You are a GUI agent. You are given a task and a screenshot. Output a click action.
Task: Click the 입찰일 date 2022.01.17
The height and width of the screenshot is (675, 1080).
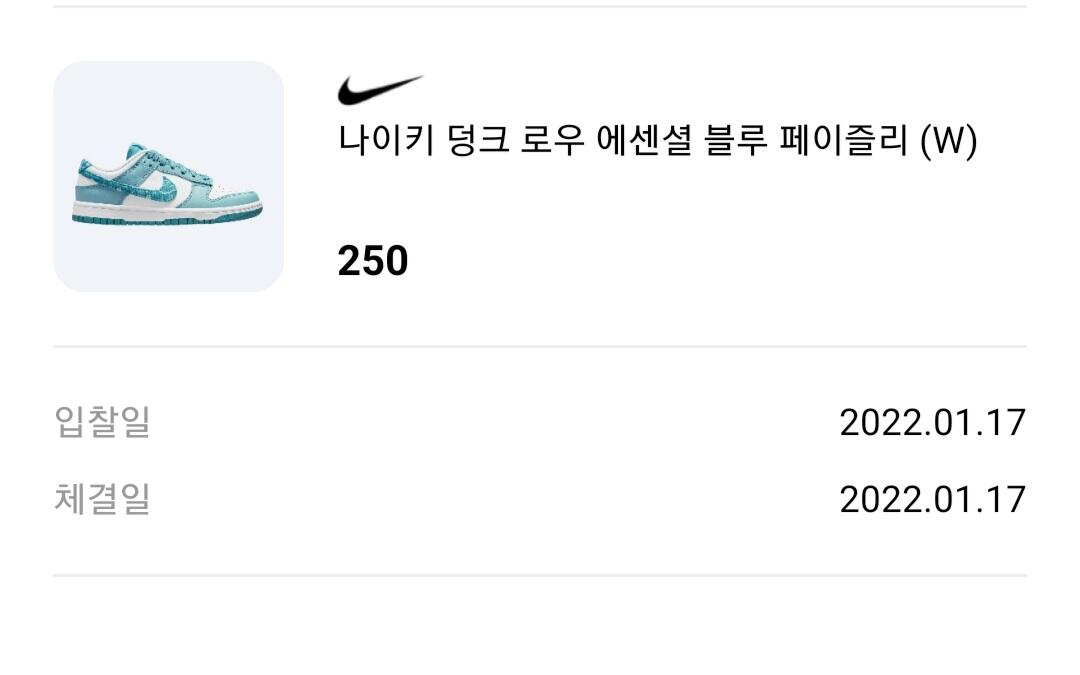point(932,422)
